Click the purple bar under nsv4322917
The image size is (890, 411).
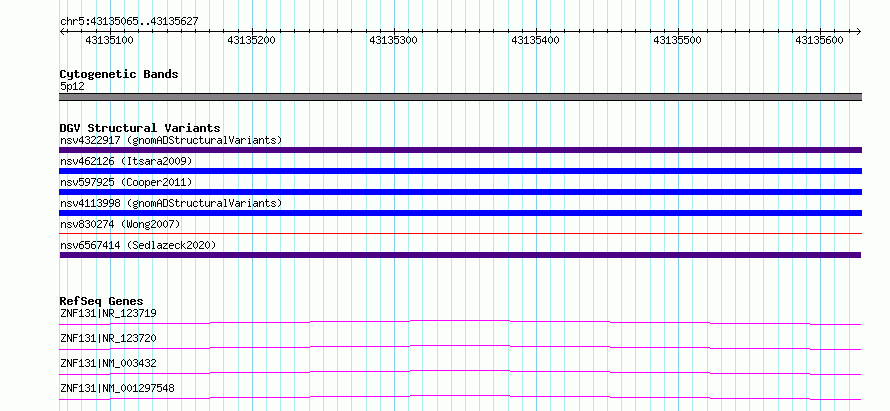click(460, 150)
